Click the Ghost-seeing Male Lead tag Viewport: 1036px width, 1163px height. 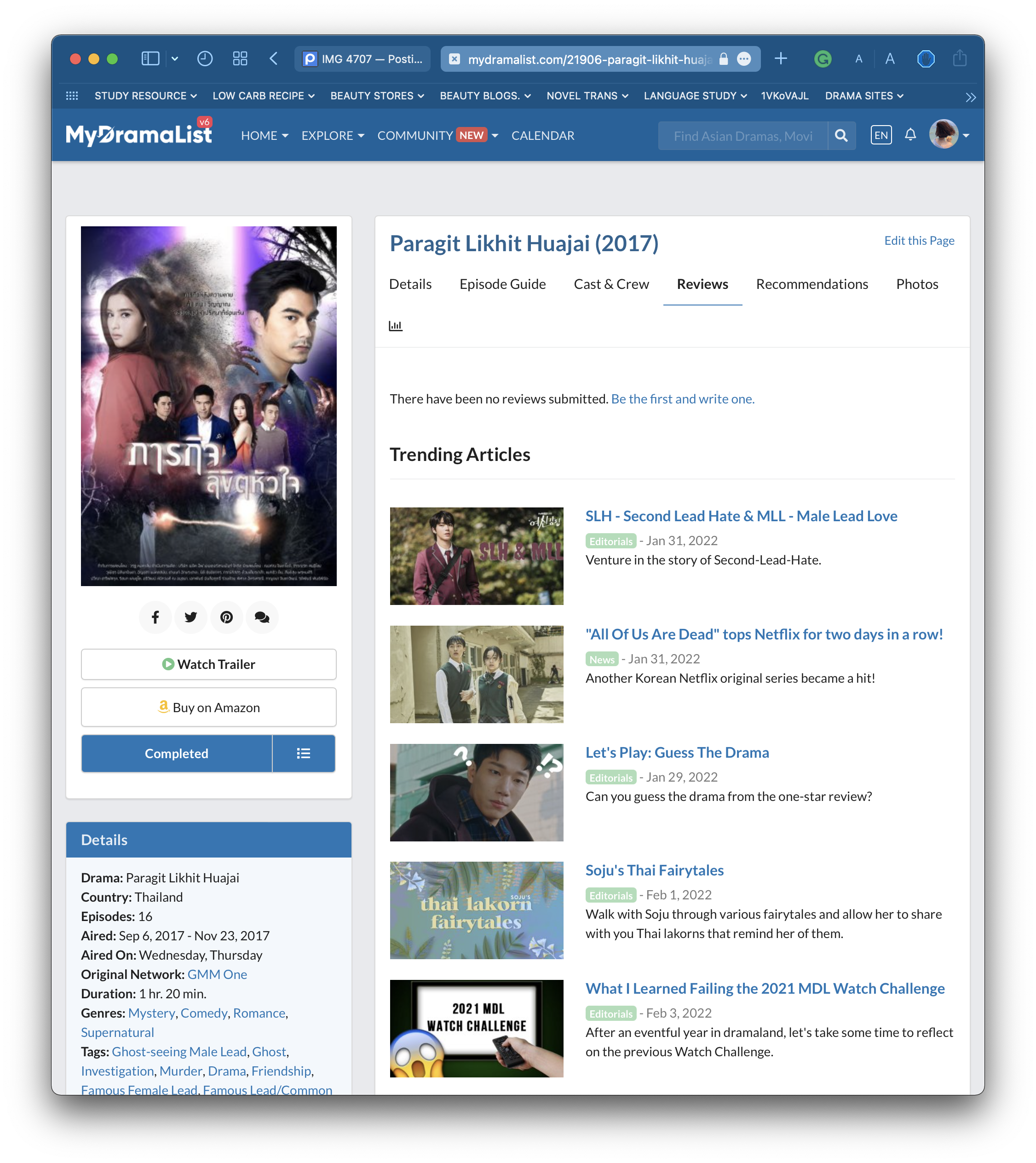(x=179, y=1051)
